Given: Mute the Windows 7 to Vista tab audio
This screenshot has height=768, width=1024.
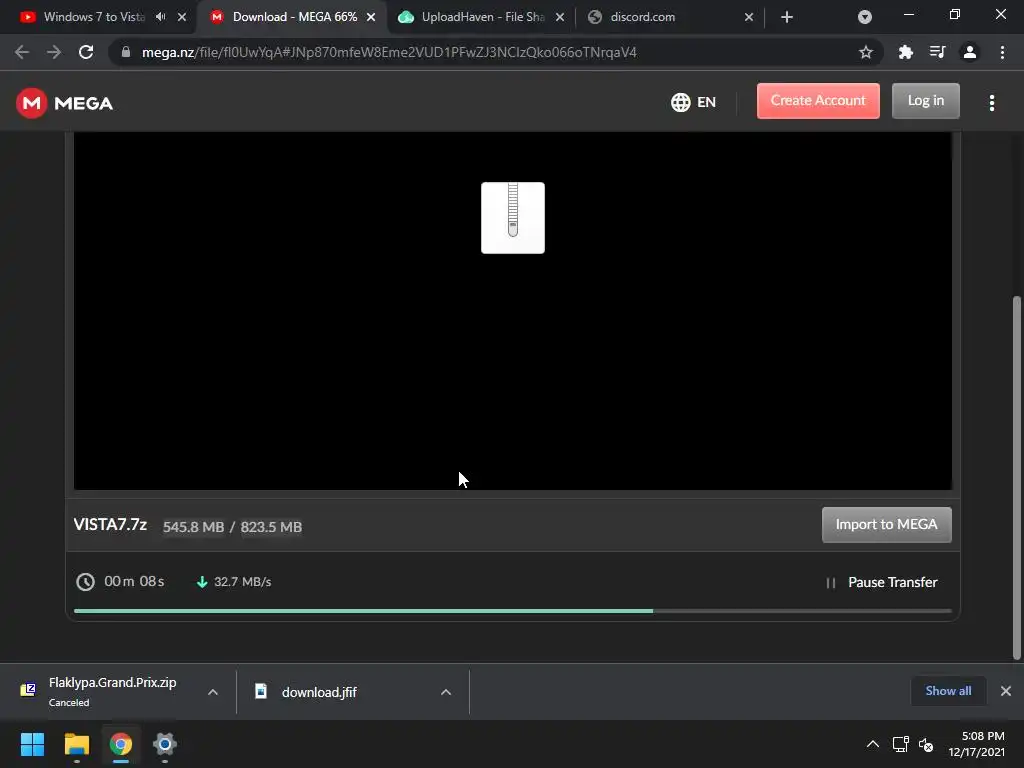Looking at the screenshot, I should [x=161, y=17].
